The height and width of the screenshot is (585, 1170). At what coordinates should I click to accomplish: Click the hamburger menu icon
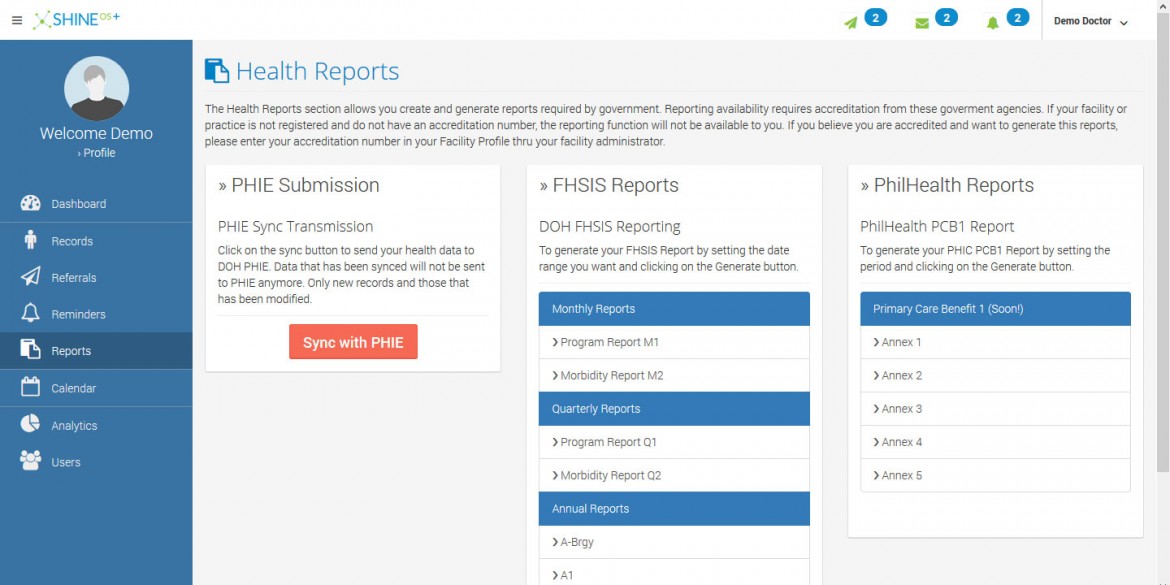pos(17,20)
